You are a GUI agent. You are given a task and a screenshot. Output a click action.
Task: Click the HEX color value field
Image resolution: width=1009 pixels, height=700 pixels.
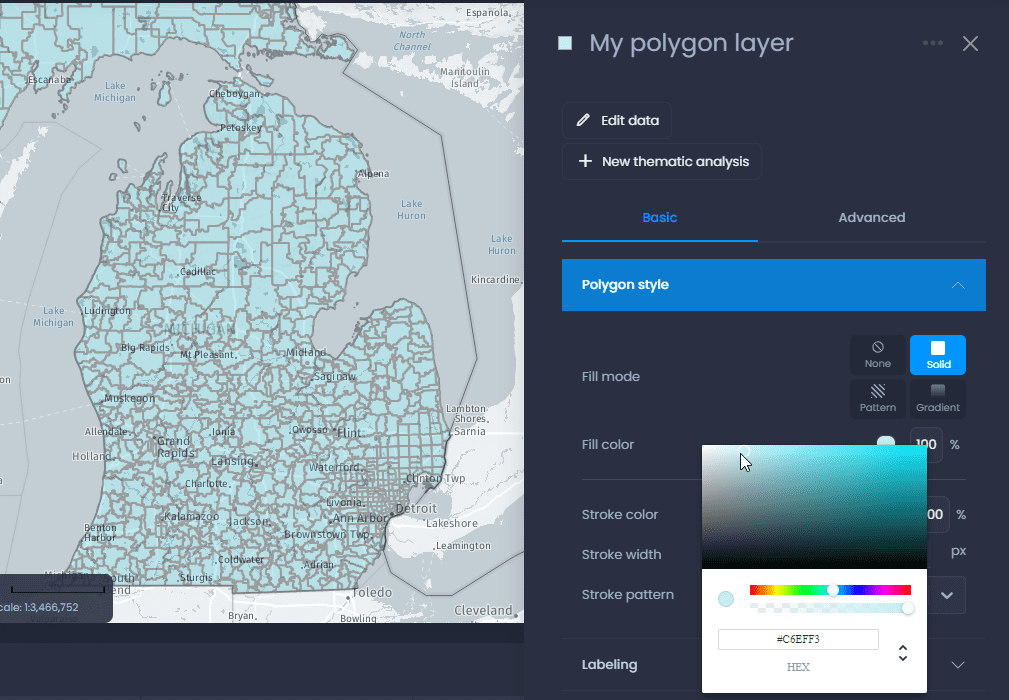pos(798,639)
